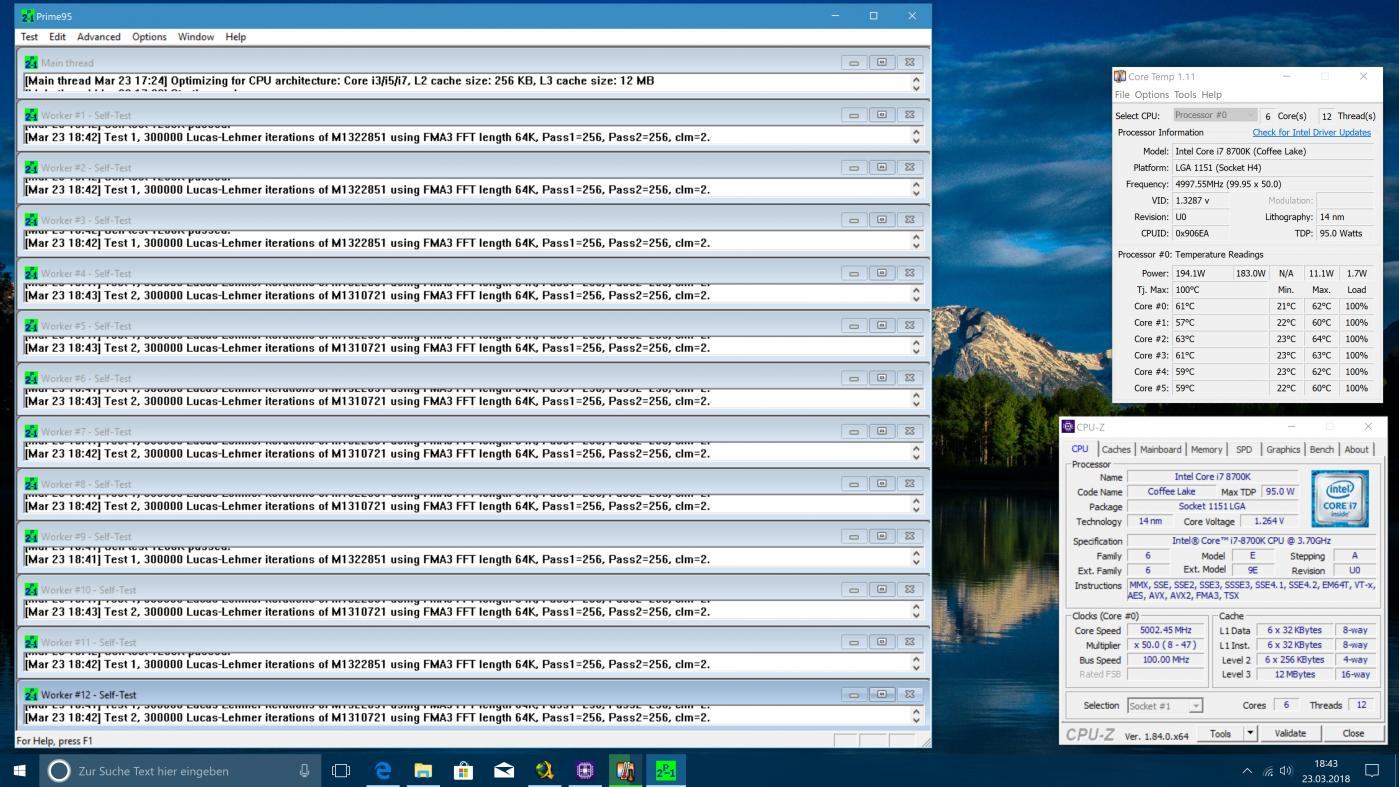Viewport: 1399px width, 787px height.
Task: Open the Core Temp Tools menu
Action: (x=1185, y=95)
